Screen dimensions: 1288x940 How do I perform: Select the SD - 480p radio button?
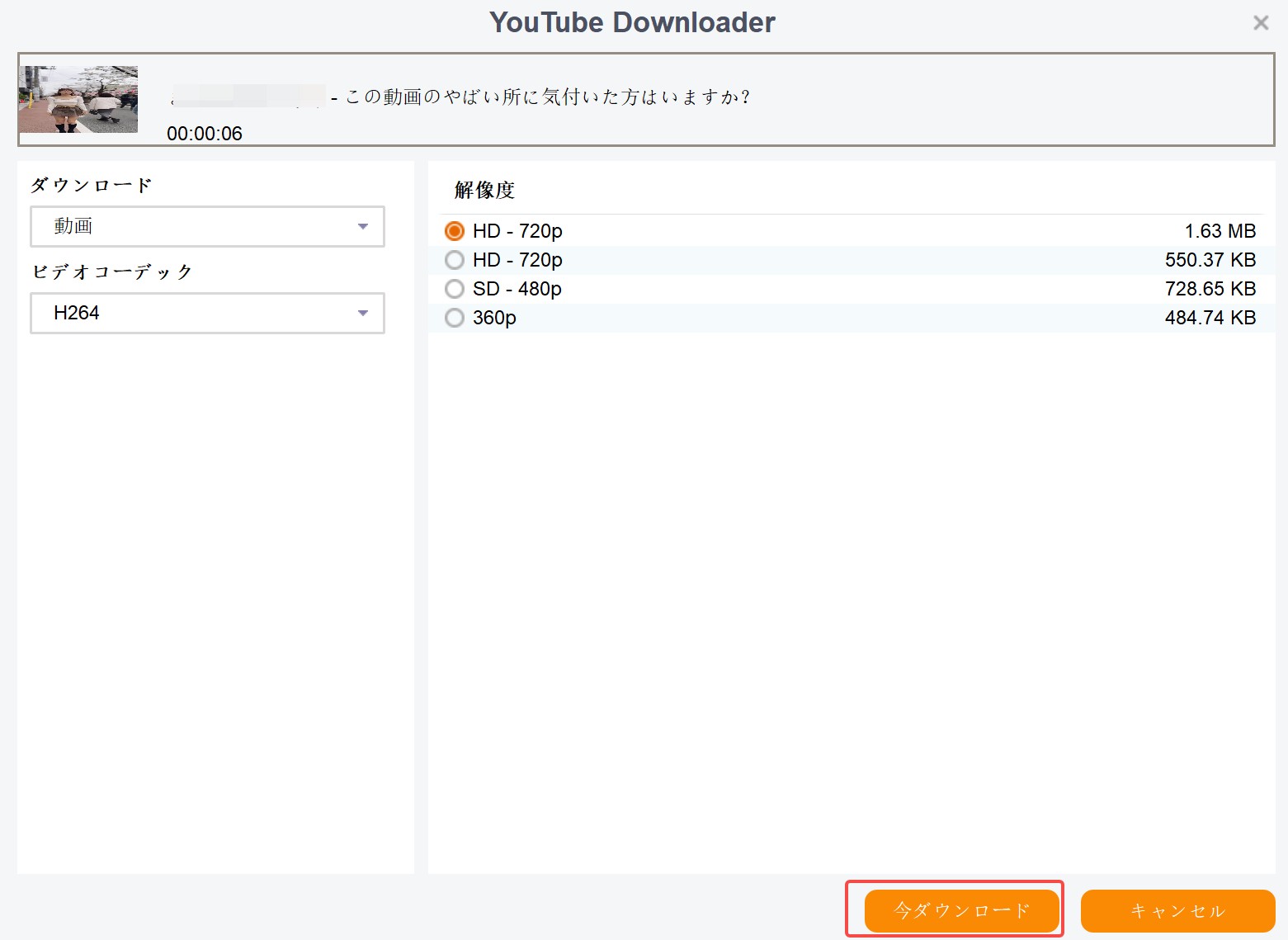(455, 289)
